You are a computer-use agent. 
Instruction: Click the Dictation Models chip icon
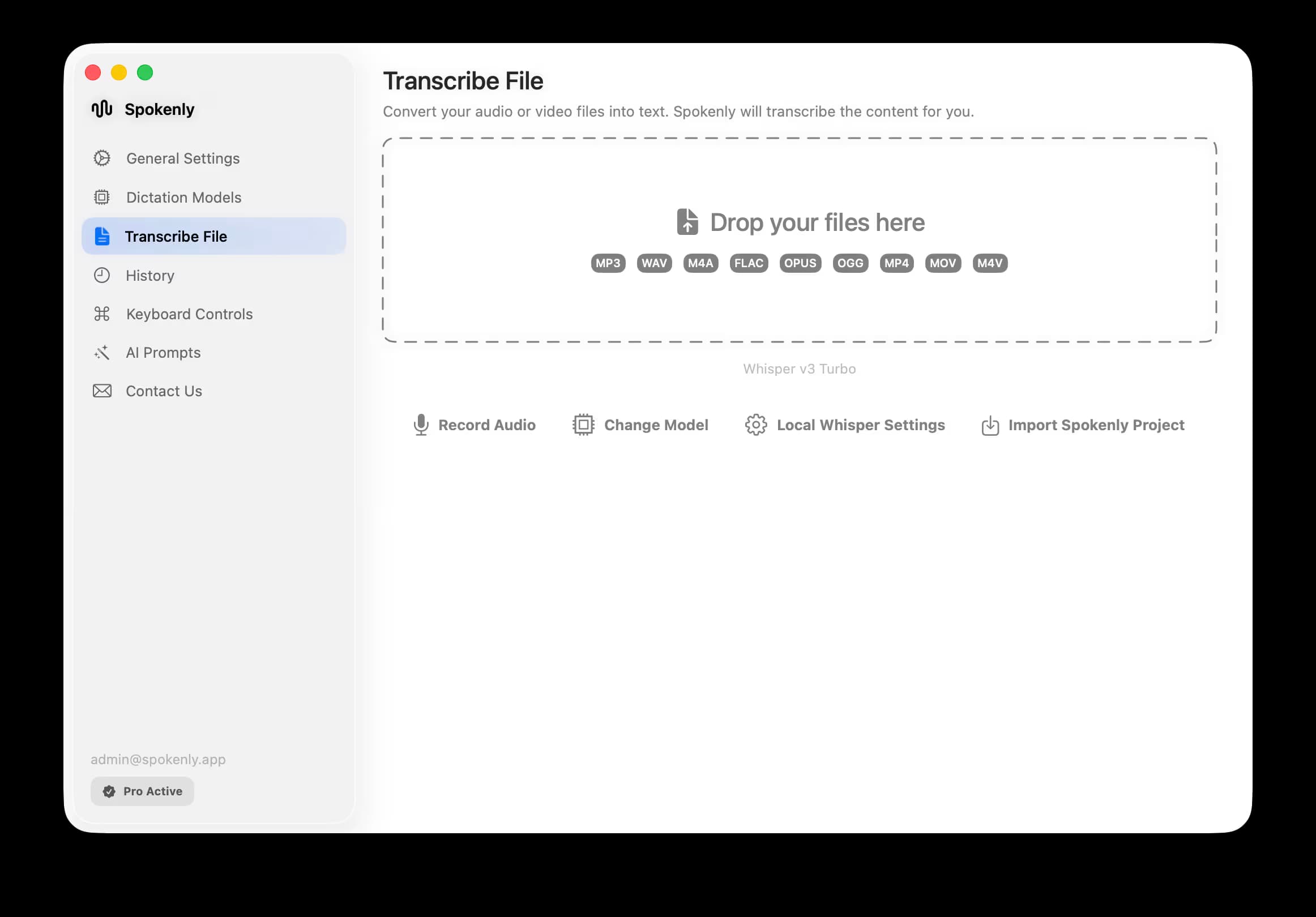point(102,197)
